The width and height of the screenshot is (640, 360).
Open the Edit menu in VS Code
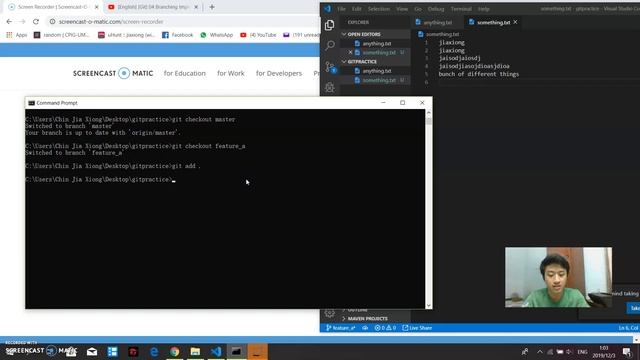click(x=356, y=9)
